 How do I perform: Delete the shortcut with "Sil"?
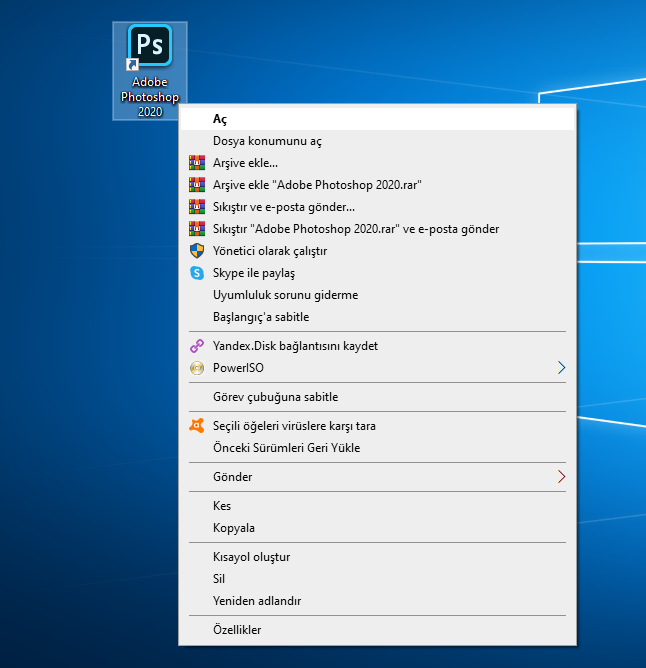(219, 579)
